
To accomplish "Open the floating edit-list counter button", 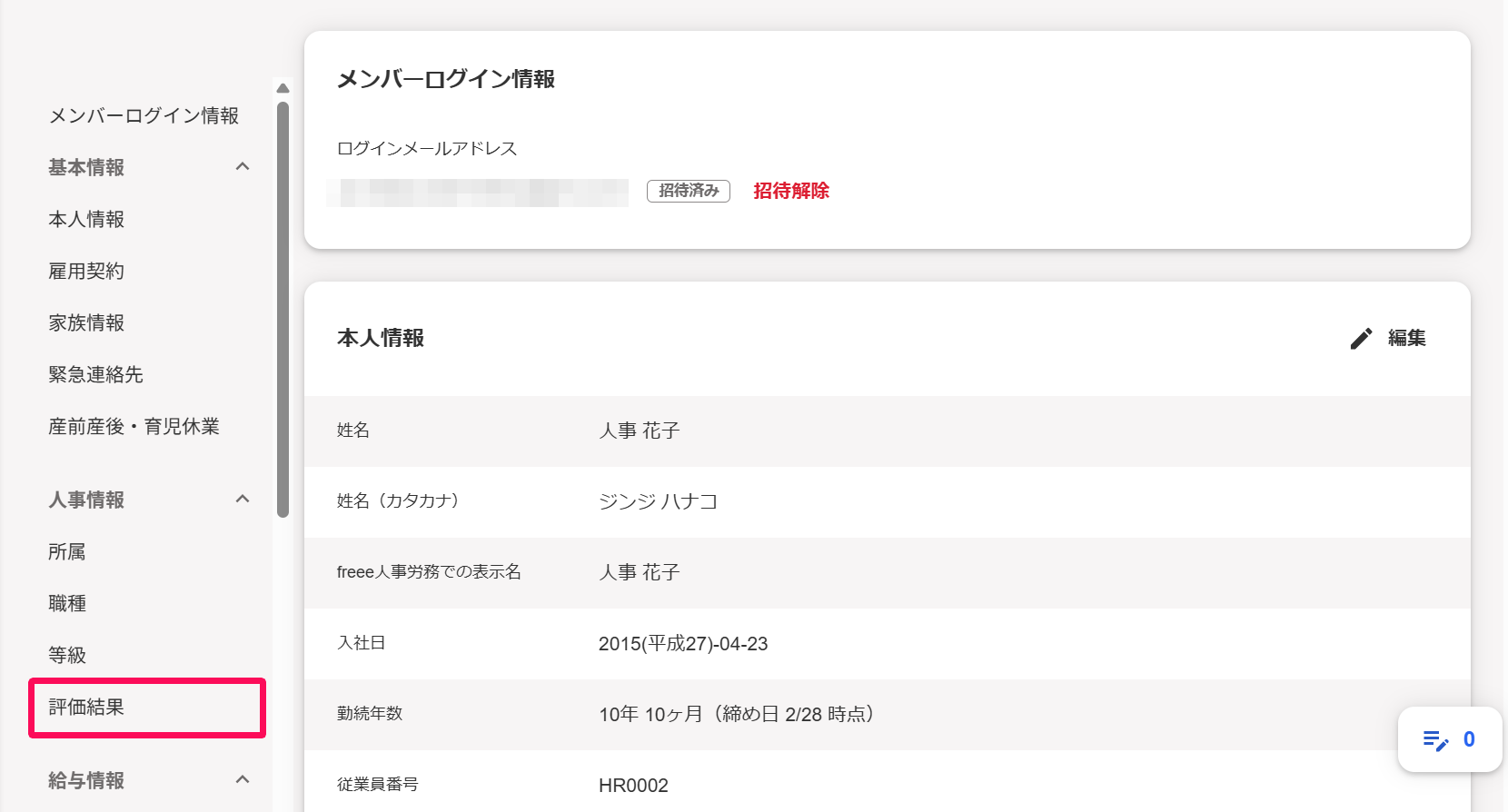I will 1449,739.
